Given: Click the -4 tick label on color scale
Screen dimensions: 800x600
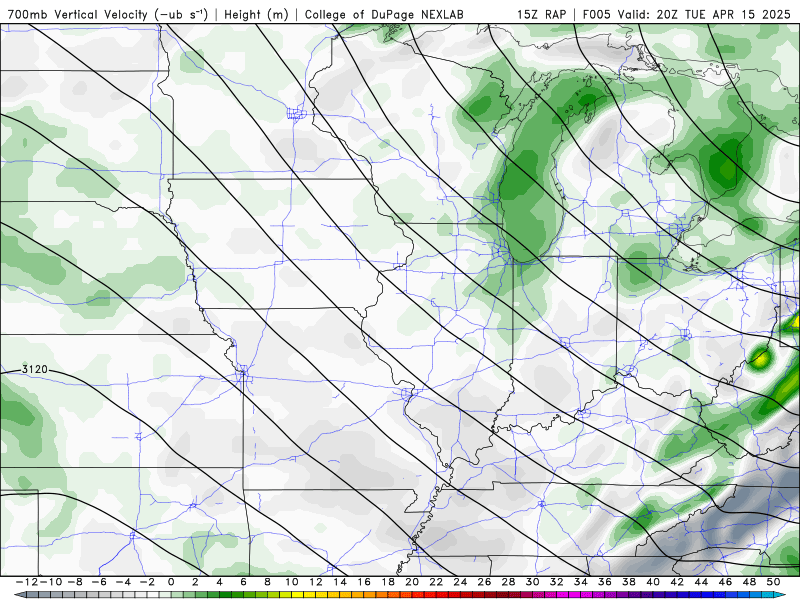Looking at the screenshot, I should click(122, 582).
